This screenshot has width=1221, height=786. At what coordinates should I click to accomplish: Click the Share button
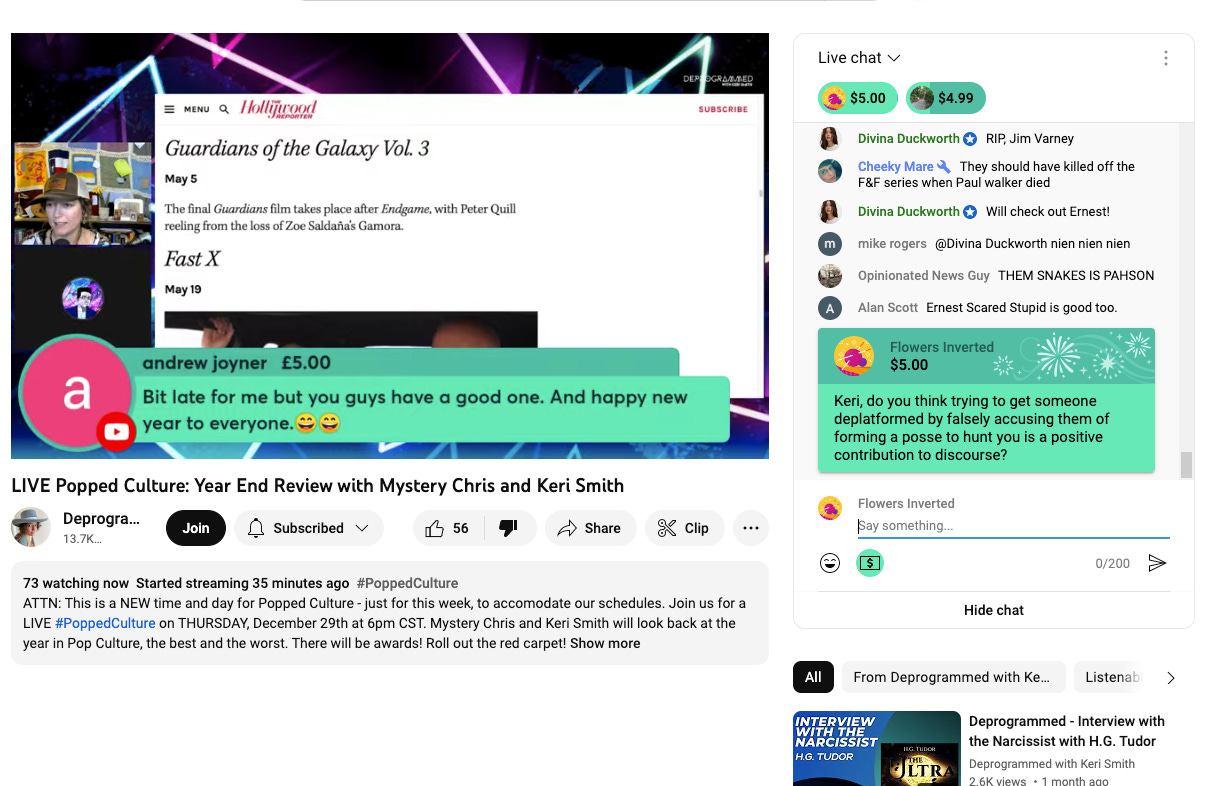pyautogui.click(x=590, y=528)
